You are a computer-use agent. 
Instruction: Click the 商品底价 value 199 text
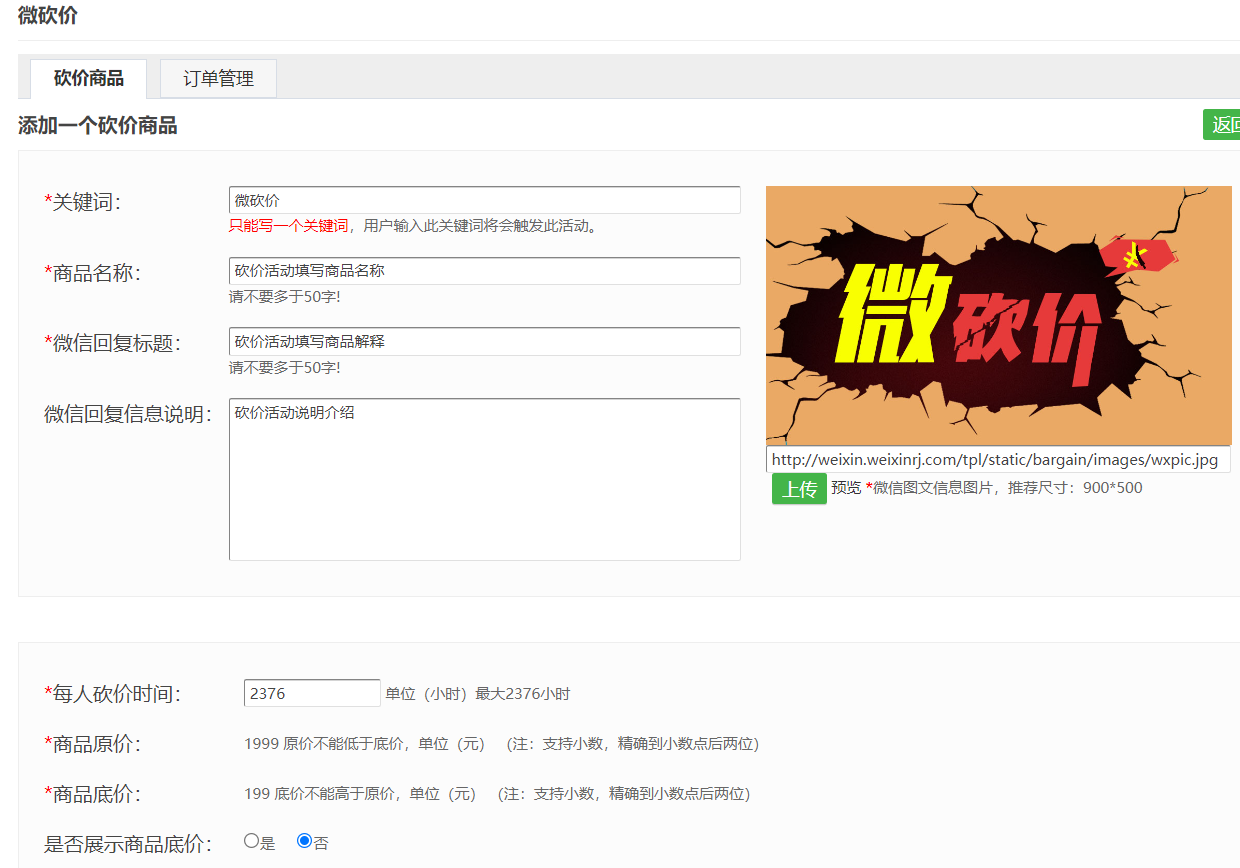257,794
